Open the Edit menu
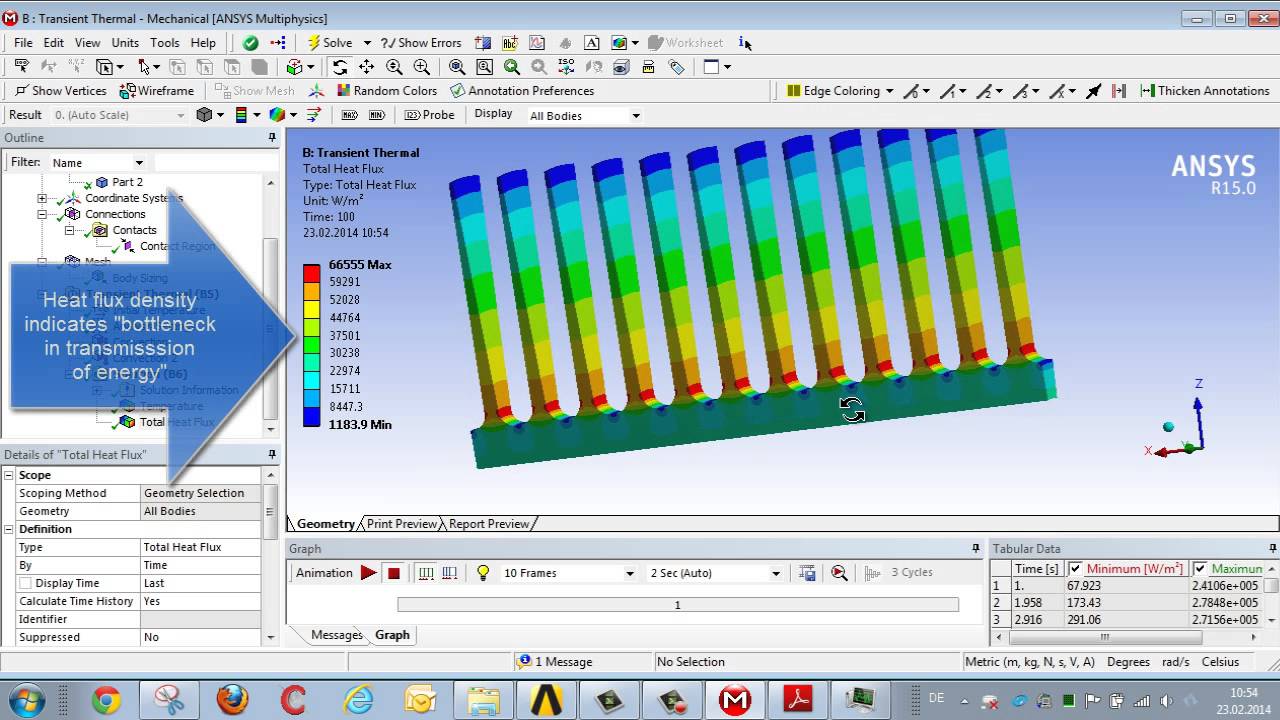 [54, 43]
